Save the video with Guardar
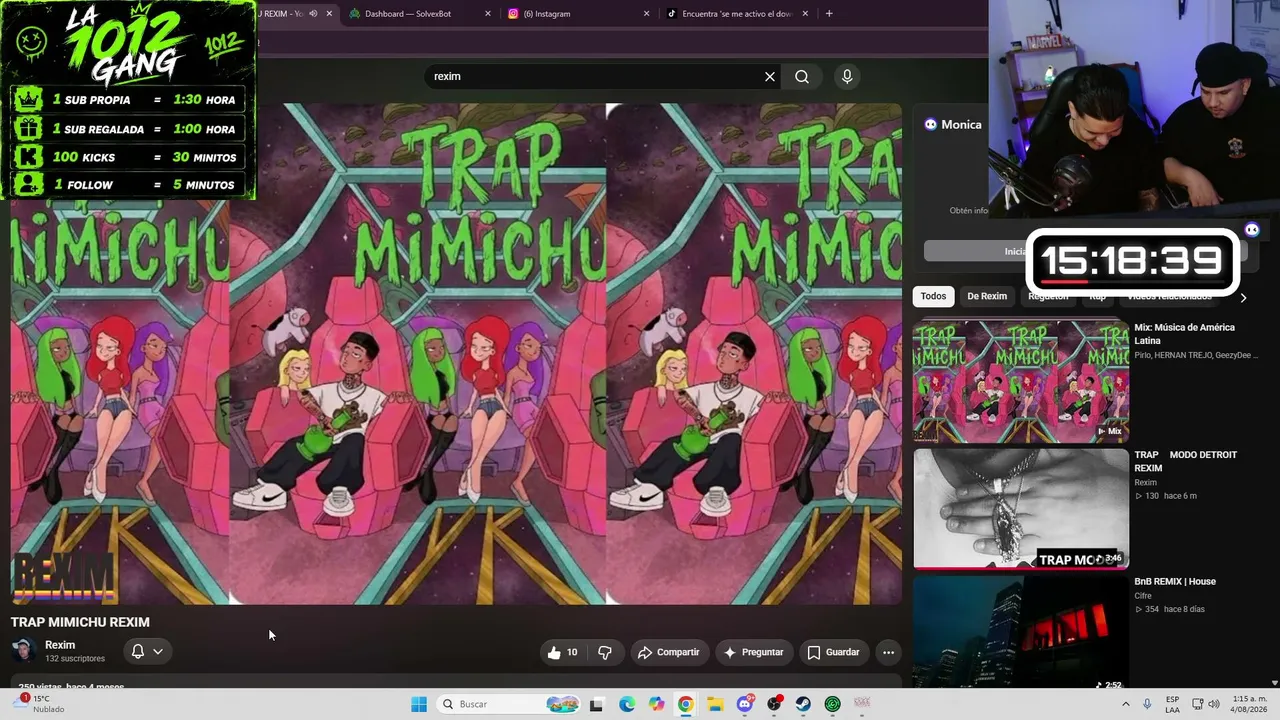The image size is (1280, 720). pos(833,652)
